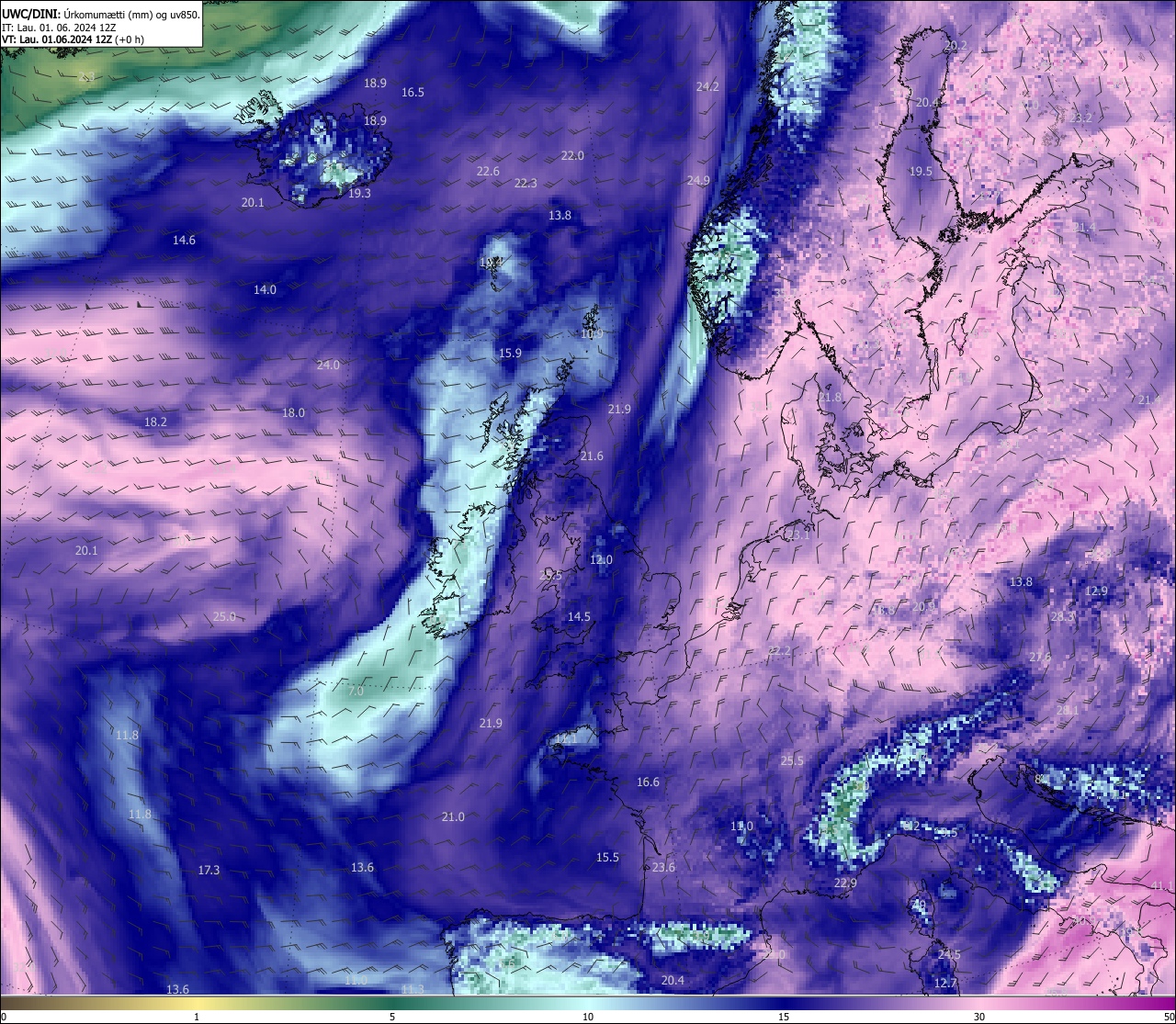Click the 12.7 value near Sardinia
Screen dimensions: 1176x1024
(x=944, y=984)
